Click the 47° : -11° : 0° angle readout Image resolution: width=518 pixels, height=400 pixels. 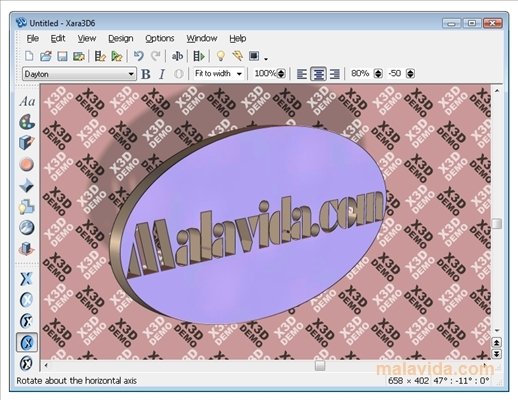coord(461,380)
